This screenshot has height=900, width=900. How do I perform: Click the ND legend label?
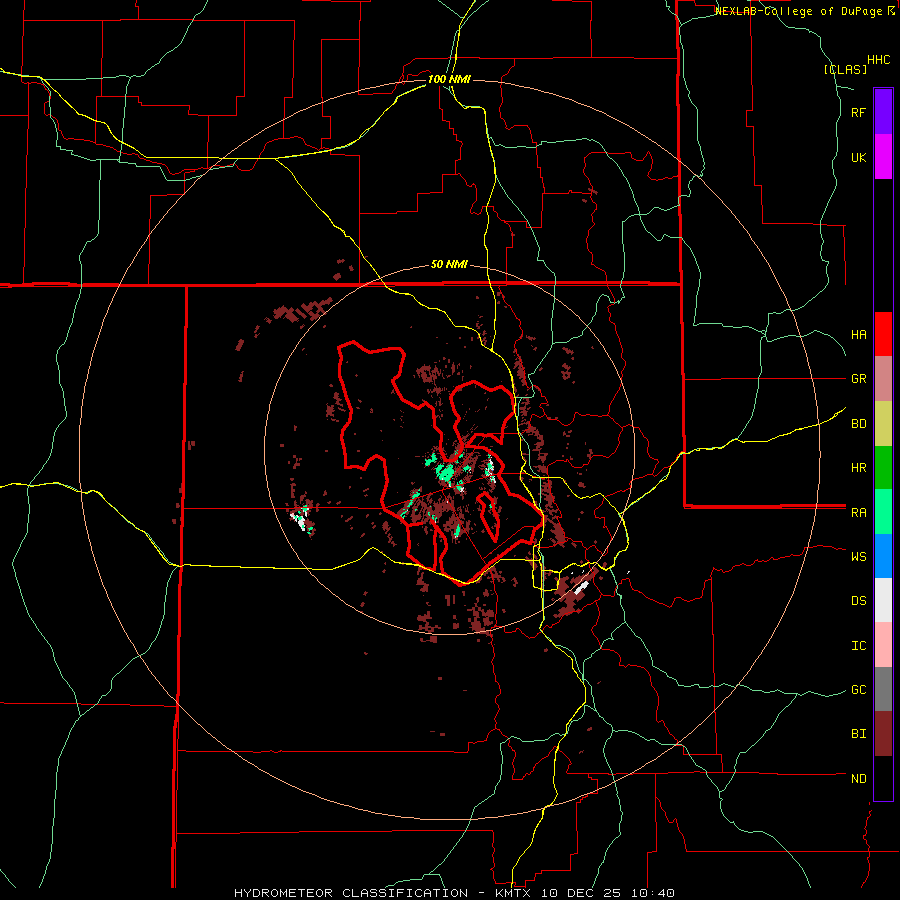(858, 779)
